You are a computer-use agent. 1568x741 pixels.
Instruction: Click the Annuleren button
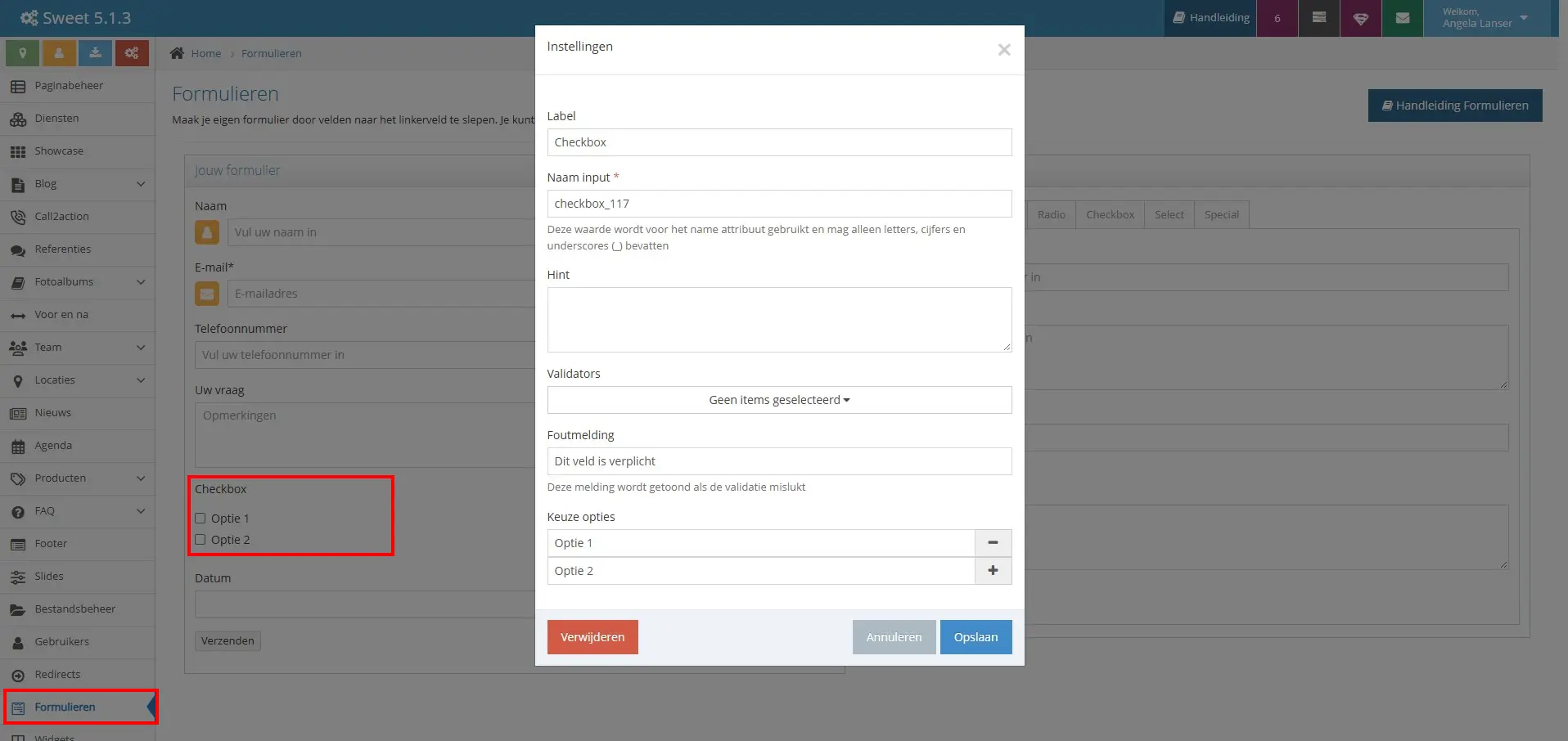click(894, 637)
